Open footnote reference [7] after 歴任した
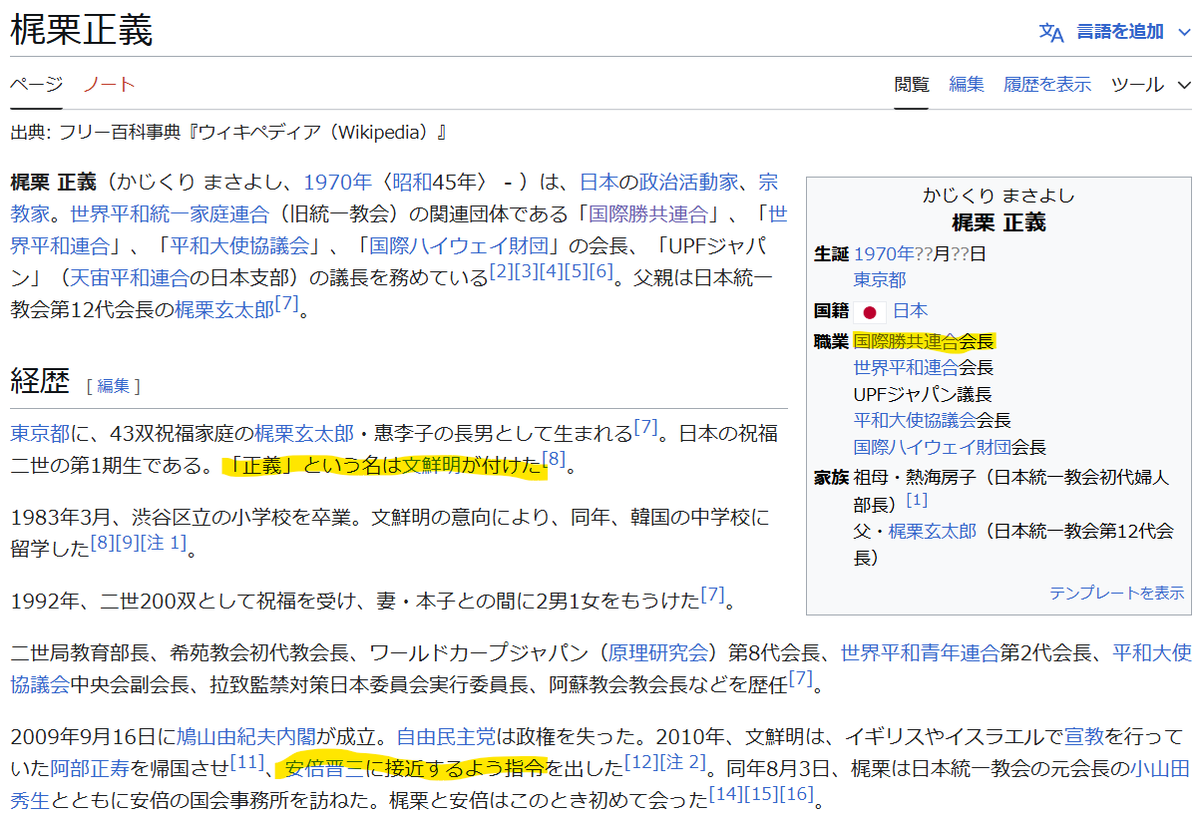 pyautogui.click(x=800, y=679)
